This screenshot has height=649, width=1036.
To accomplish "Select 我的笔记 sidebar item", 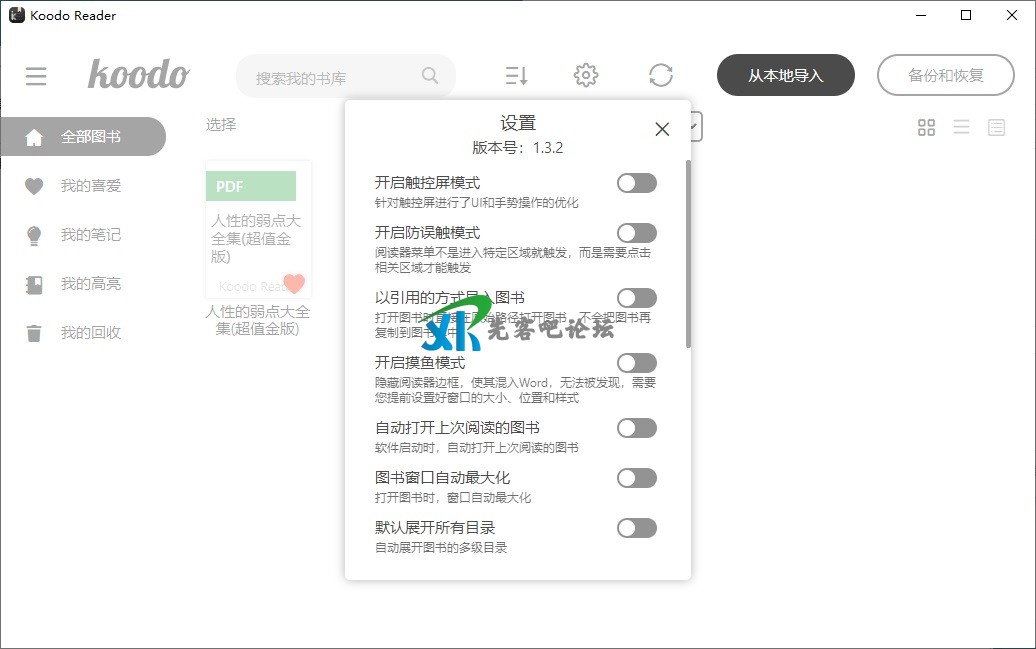I will coord(90,235).
